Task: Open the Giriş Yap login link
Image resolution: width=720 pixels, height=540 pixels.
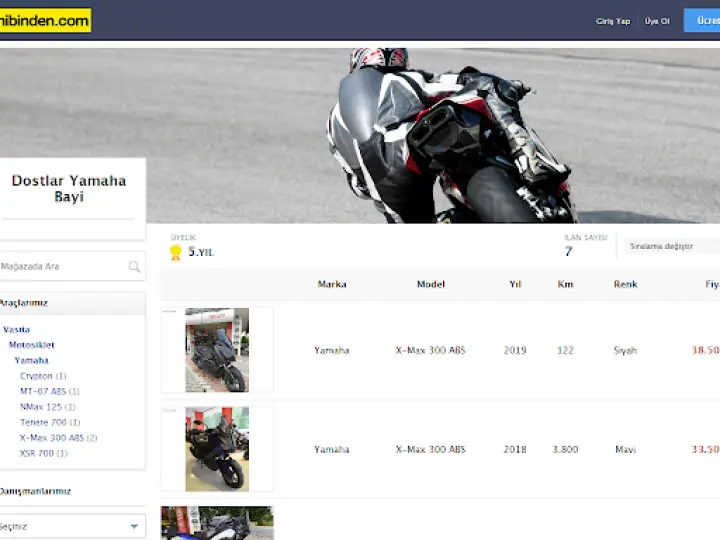Action: point(613,21)
